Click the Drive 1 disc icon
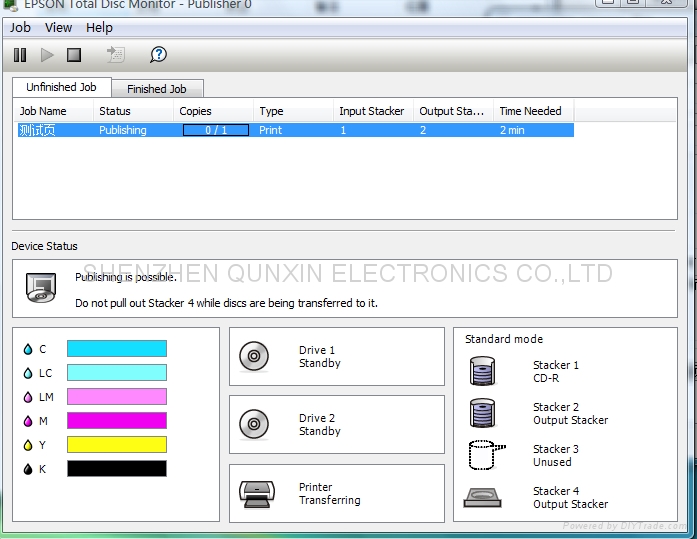 pyautogui.click(x=254, y=356)
